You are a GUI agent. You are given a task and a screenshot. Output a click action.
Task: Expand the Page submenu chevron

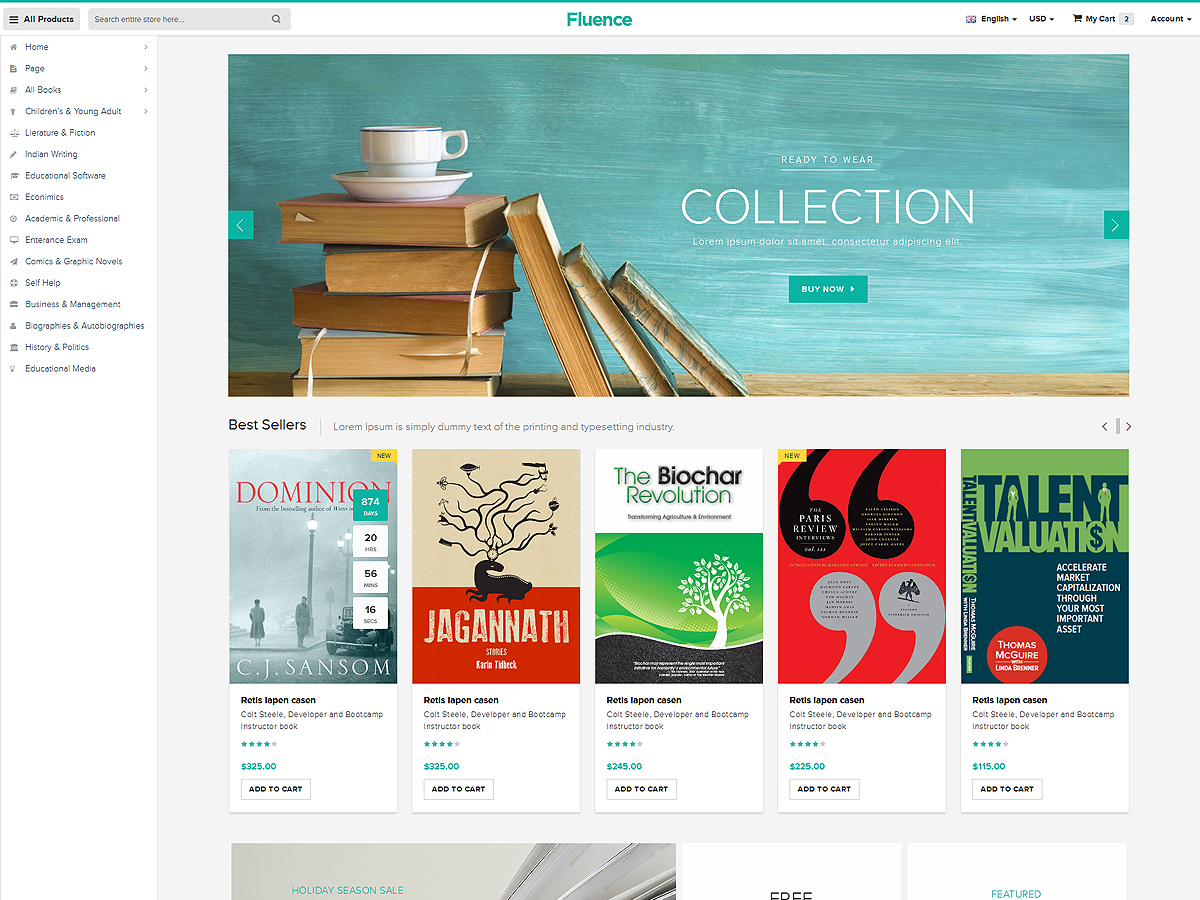145,69
